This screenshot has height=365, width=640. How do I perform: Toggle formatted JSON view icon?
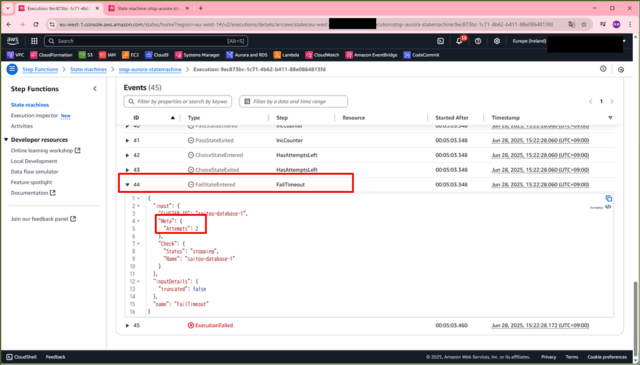point(608,207)
